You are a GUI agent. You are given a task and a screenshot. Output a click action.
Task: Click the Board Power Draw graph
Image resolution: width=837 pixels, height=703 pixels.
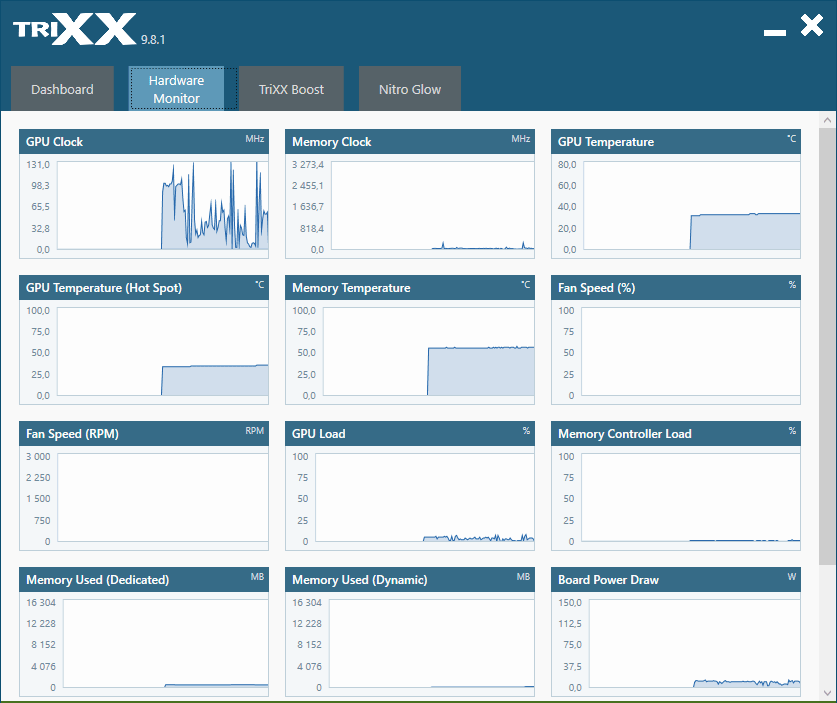point(694,643)
